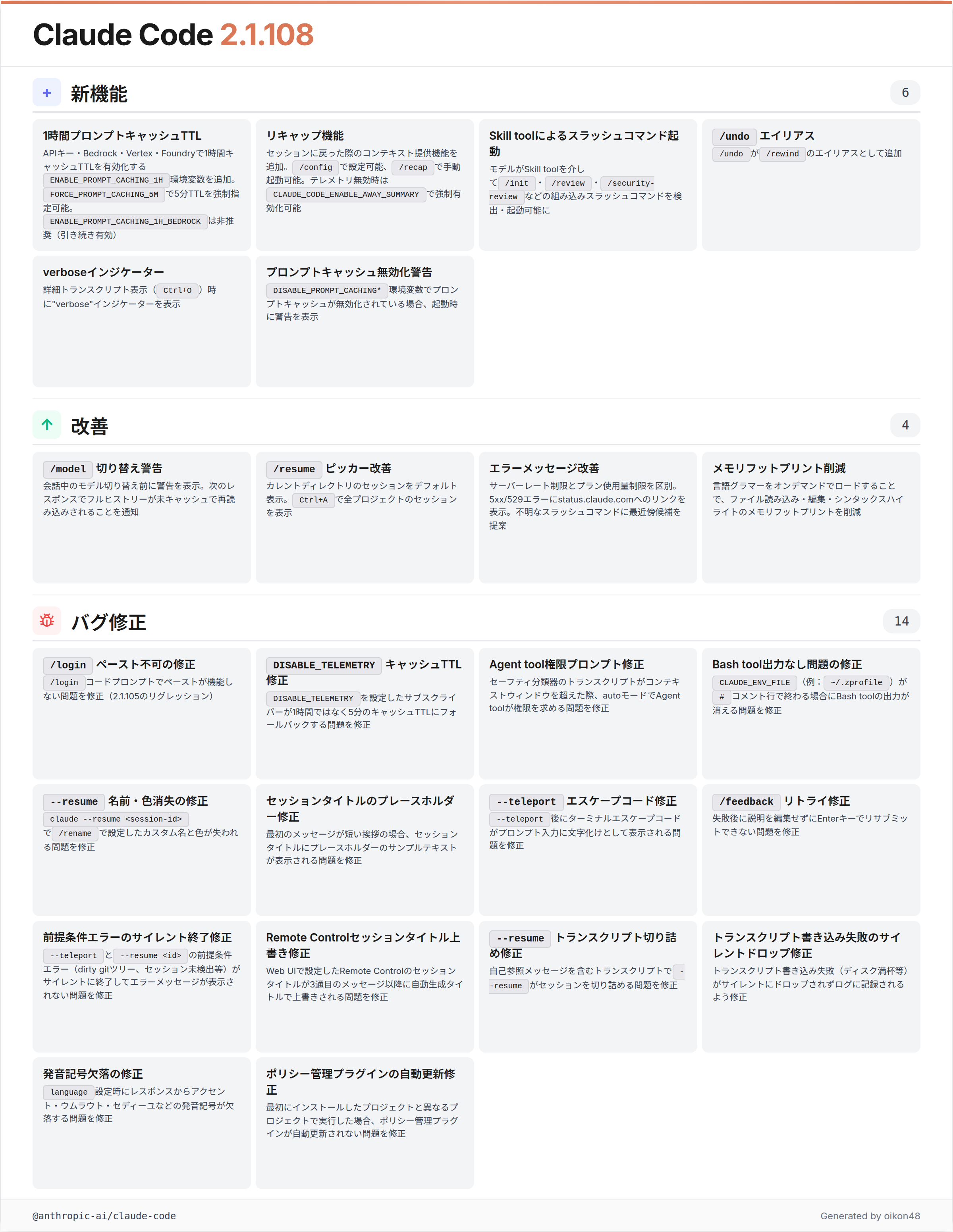Click the green up-arrow icon beside 改善
Viewport: 953px width, 1232px height.
click(47, 425)
